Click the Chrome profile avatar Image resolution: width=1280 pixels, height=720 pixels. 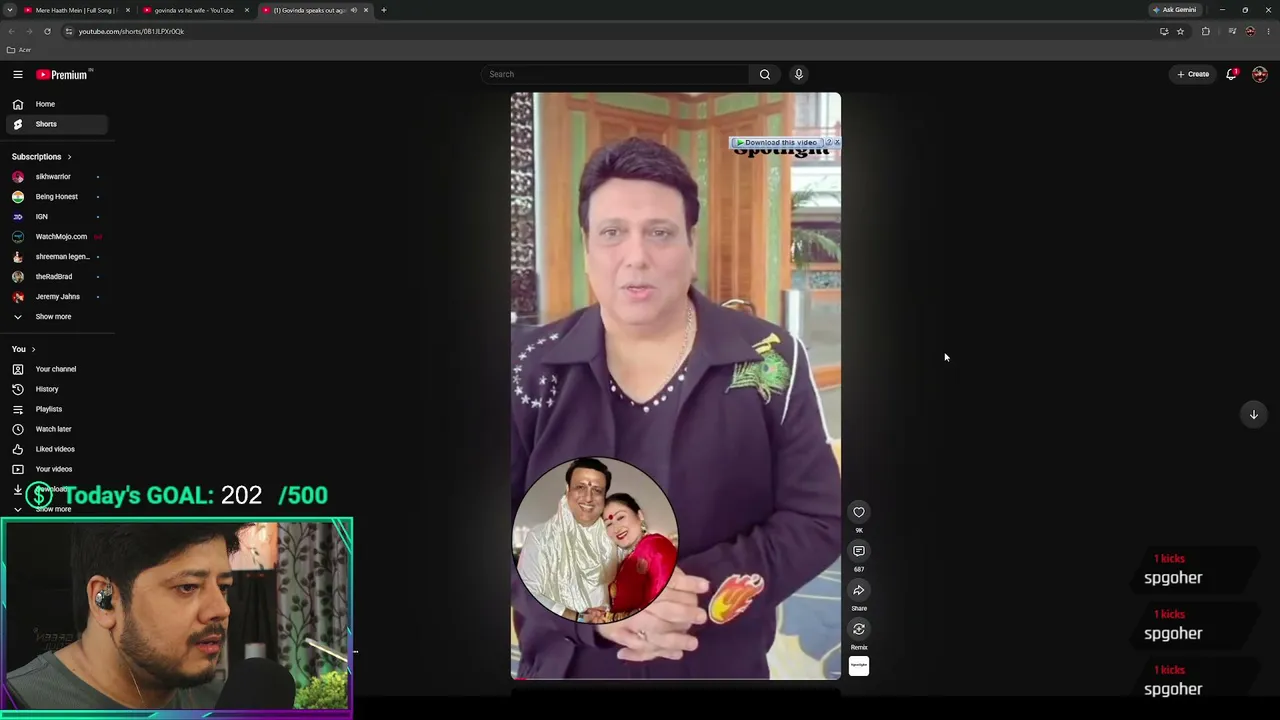pos(1250,31)
